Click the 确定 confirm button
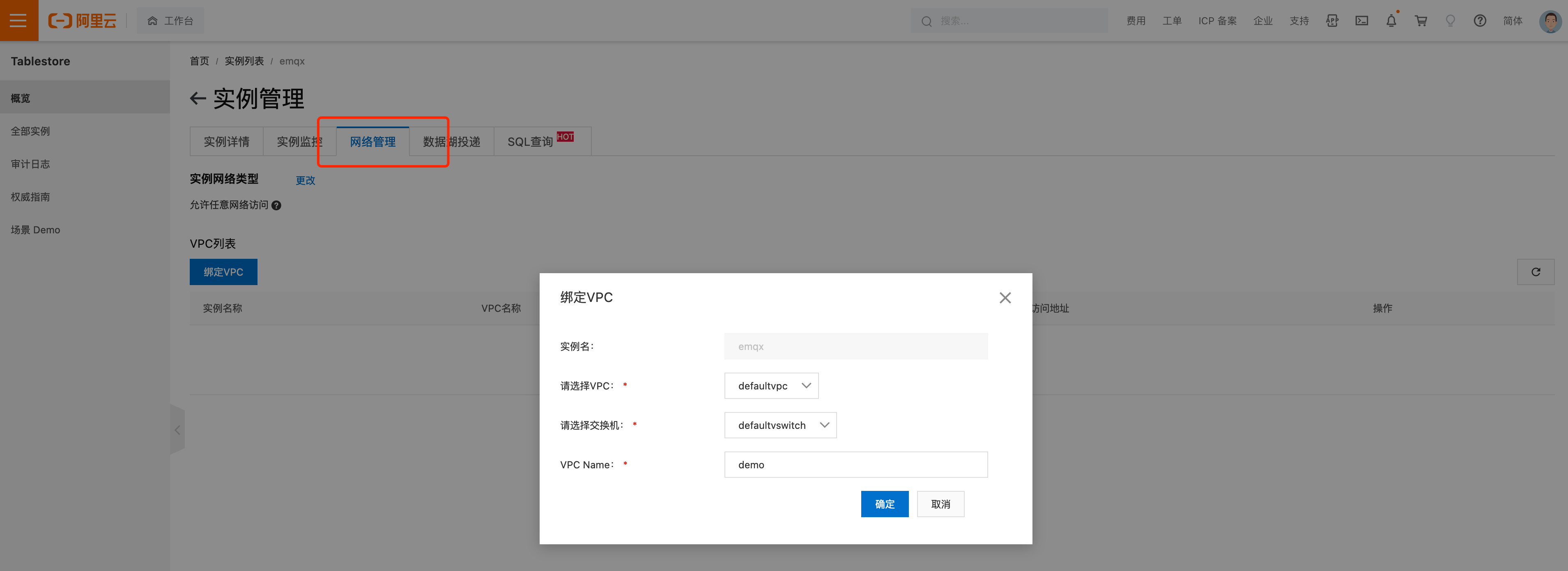1568x571 pixels. pyautogui.click(x=885, y=504)
